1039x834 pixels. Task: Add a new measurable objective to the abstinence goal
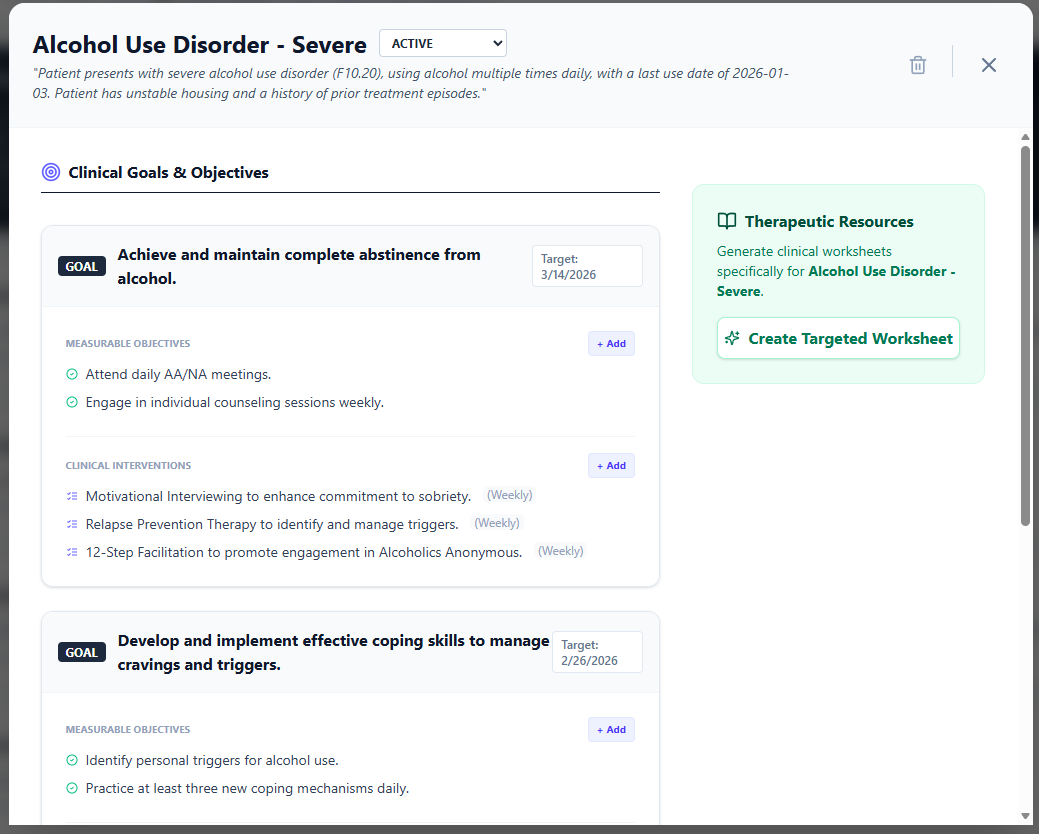click(x=611, y=343)
